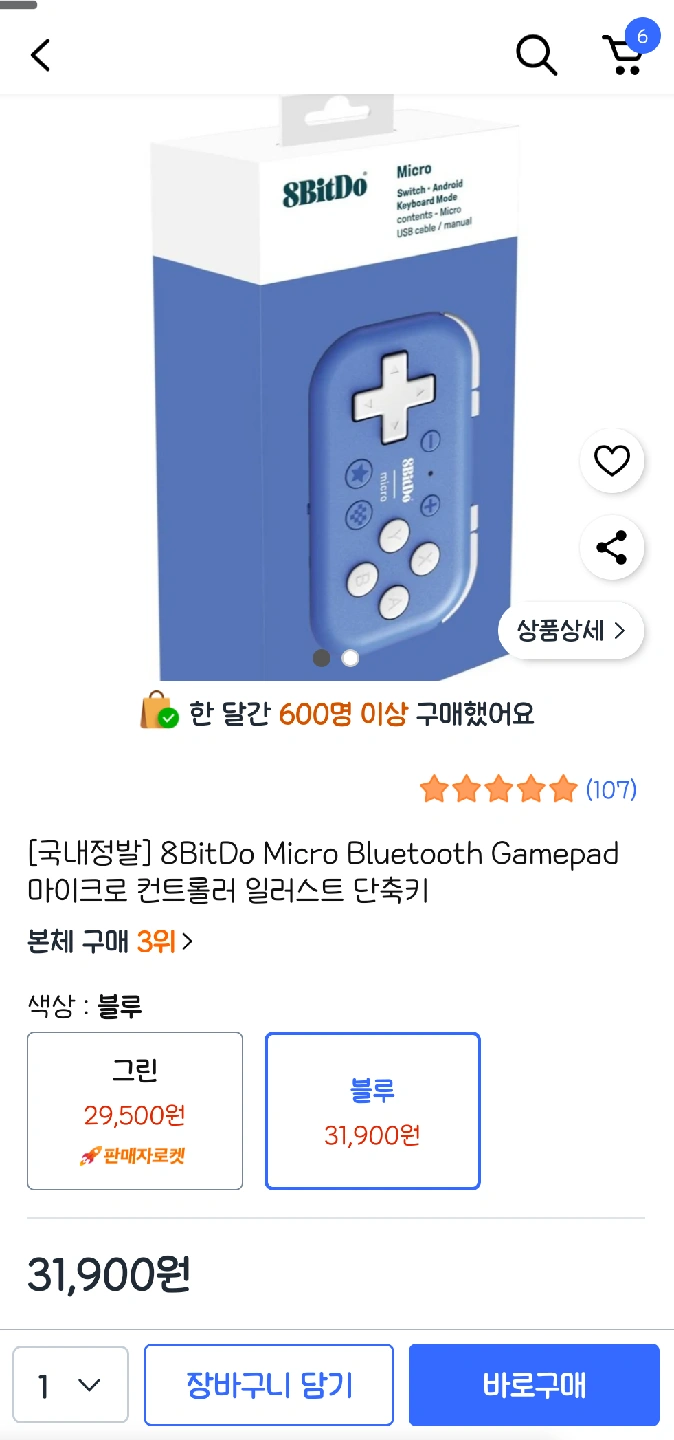Open the shopping cart
The height and width of the screenshot is (1440, 674).
tap(623, 56)
